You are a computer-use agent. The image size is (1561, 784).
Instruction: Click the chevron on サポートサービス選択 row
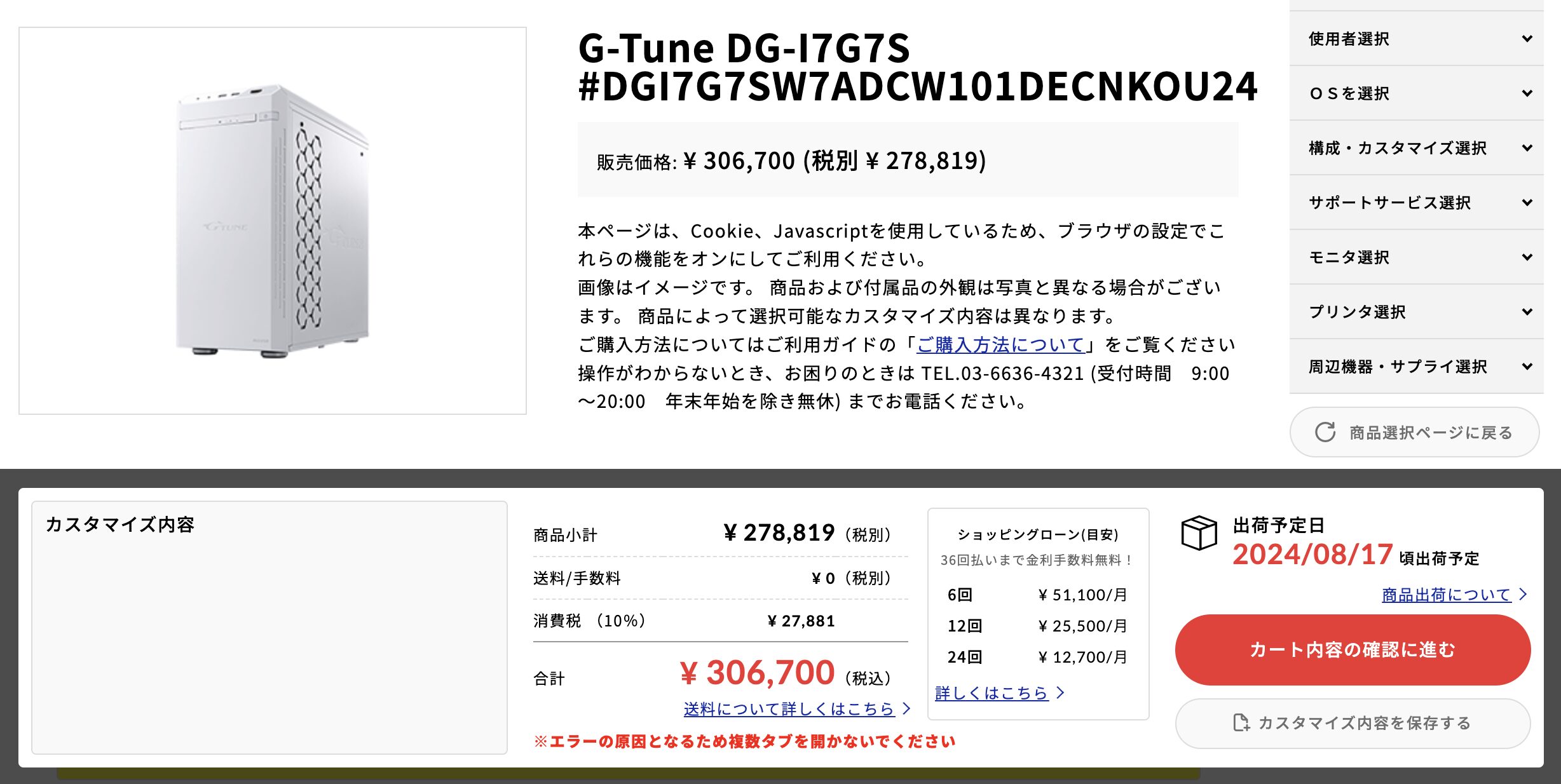tap(1527, 202)
